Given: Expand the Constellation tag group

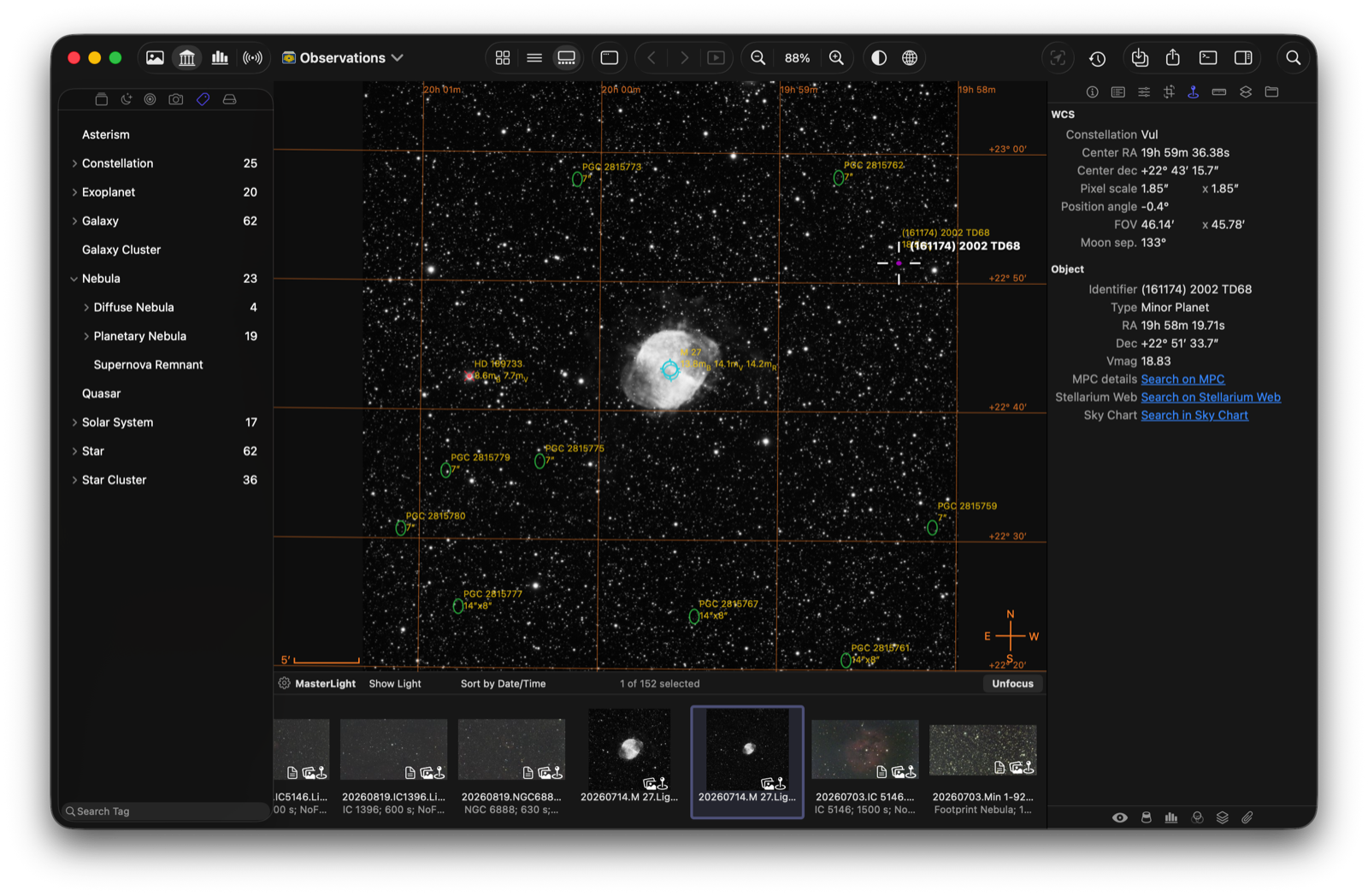Looking at the screenshot, I should (74, 163).
